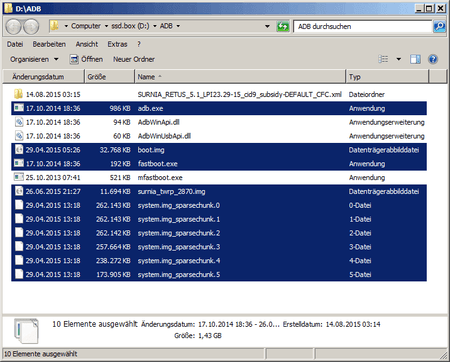The height and width of the screenshot is (362, 450).
Task: Select the SURNIA_RETUS_5.1 folder name
Action: 240,94
